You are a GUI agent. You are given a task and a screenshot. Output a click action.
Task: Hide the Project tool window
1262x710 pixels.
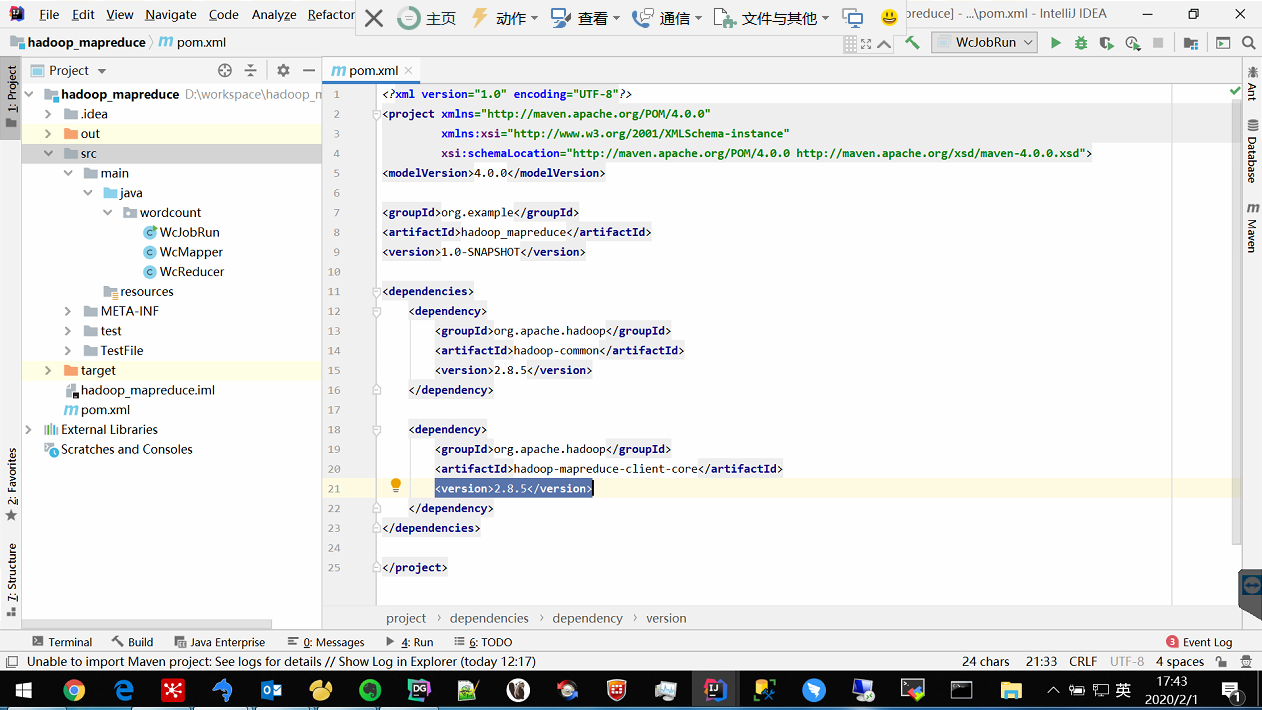click(x=309, y=70)
